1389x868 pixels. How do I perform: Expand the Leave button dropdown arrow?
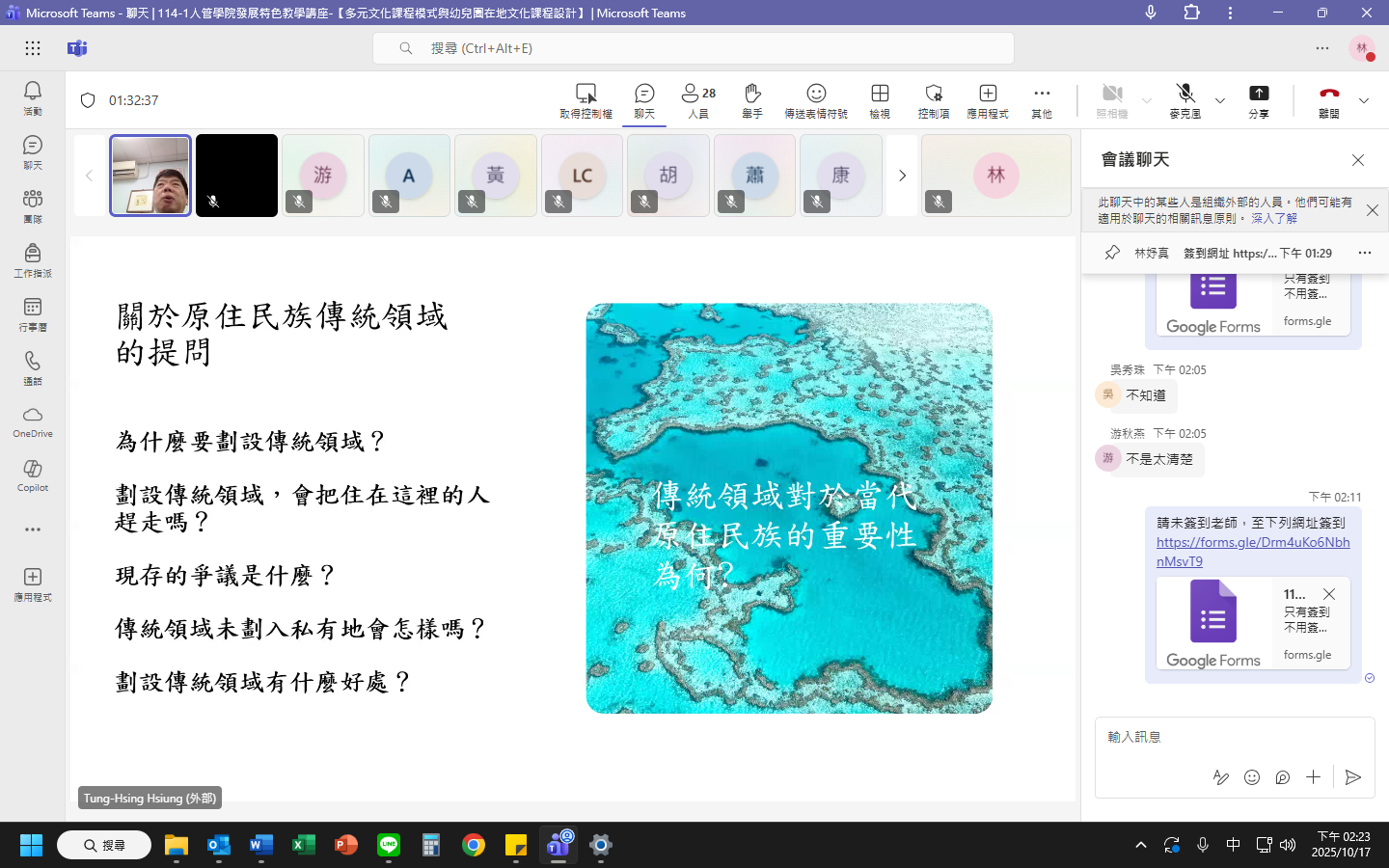1364,100
